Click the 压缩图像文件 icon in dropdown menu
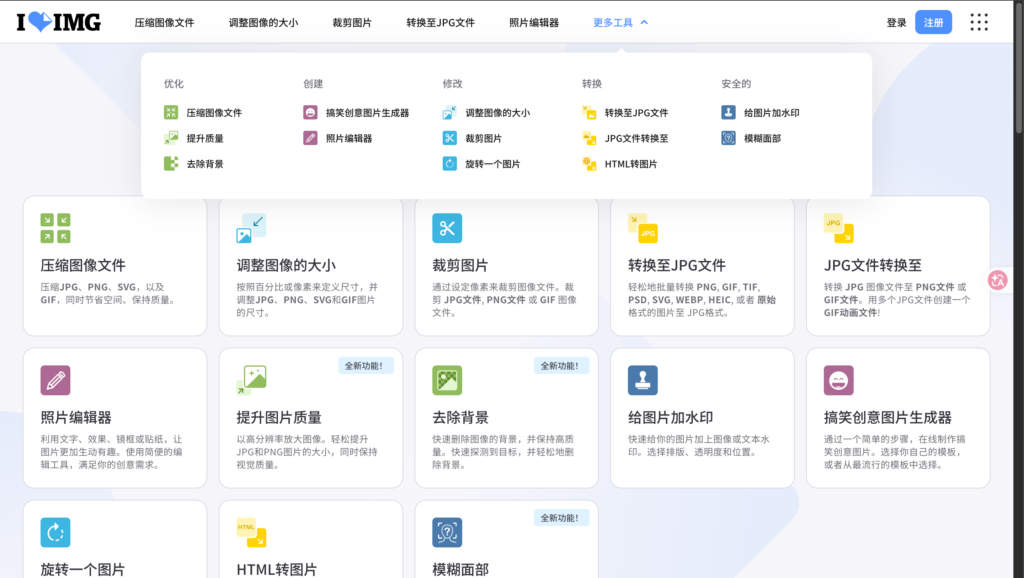The image size is (1024, 578). point(170,112)
